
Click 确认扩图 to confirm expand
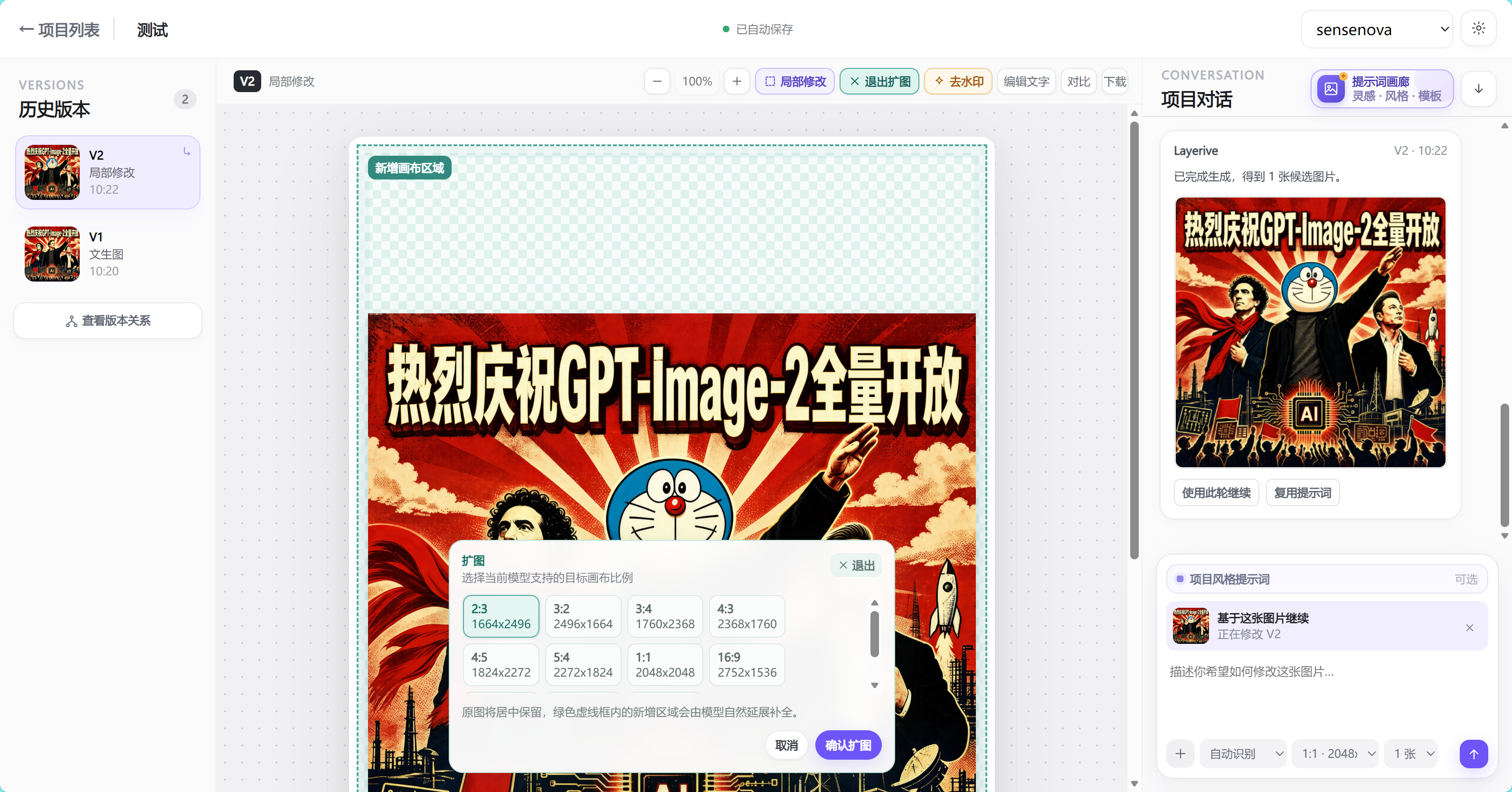click(x=848, y=745)
